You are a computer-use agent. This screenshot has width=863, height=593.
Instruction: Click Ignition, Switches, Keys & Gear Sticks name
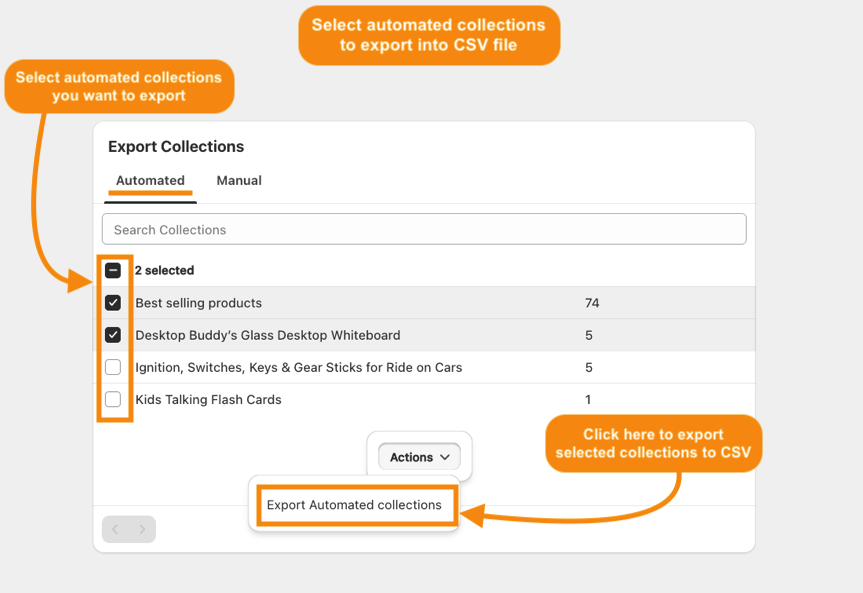[x=299, y=367]
